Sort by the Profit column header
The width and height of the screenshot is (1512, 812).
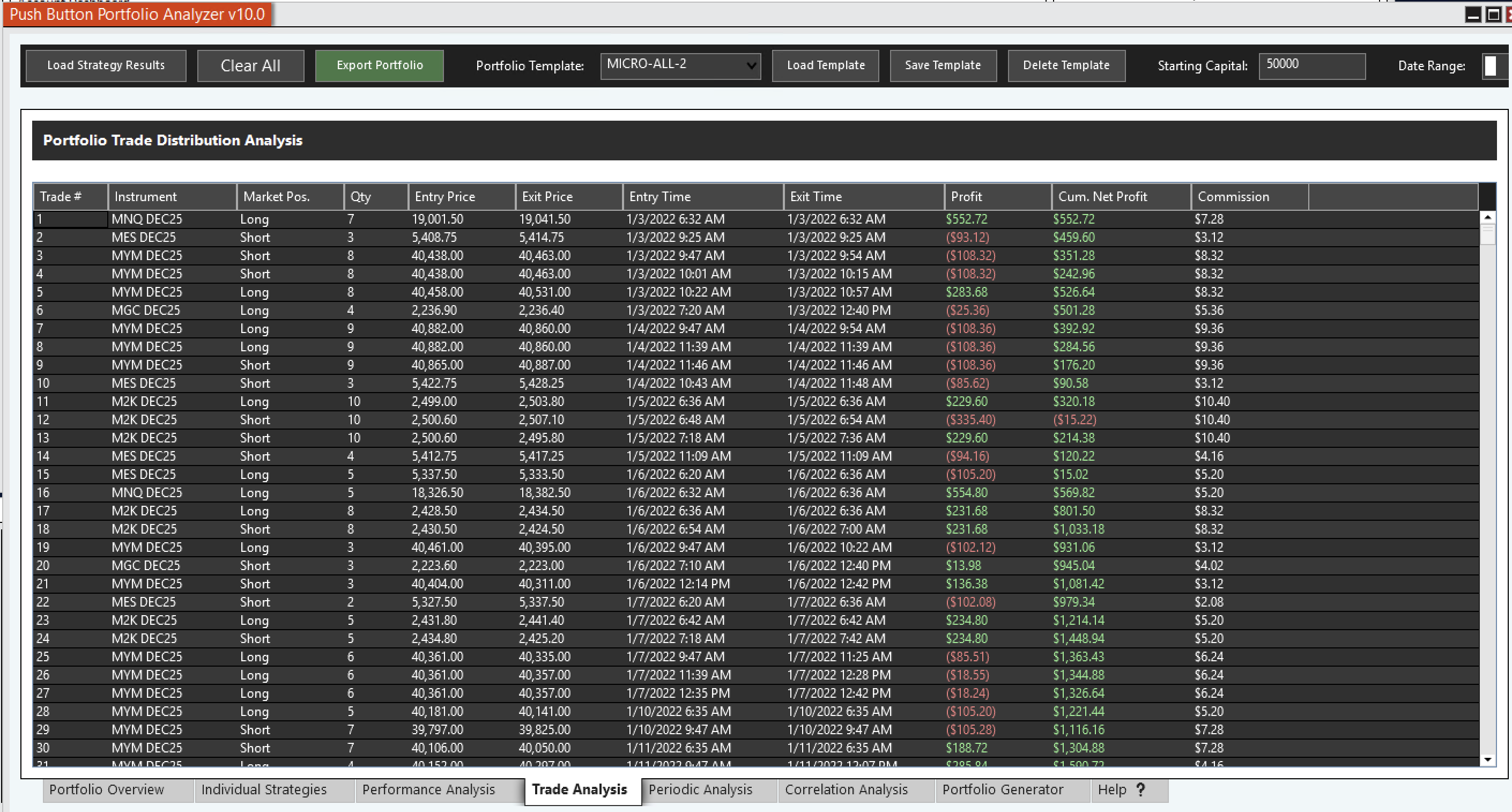[x=997, y=197]
